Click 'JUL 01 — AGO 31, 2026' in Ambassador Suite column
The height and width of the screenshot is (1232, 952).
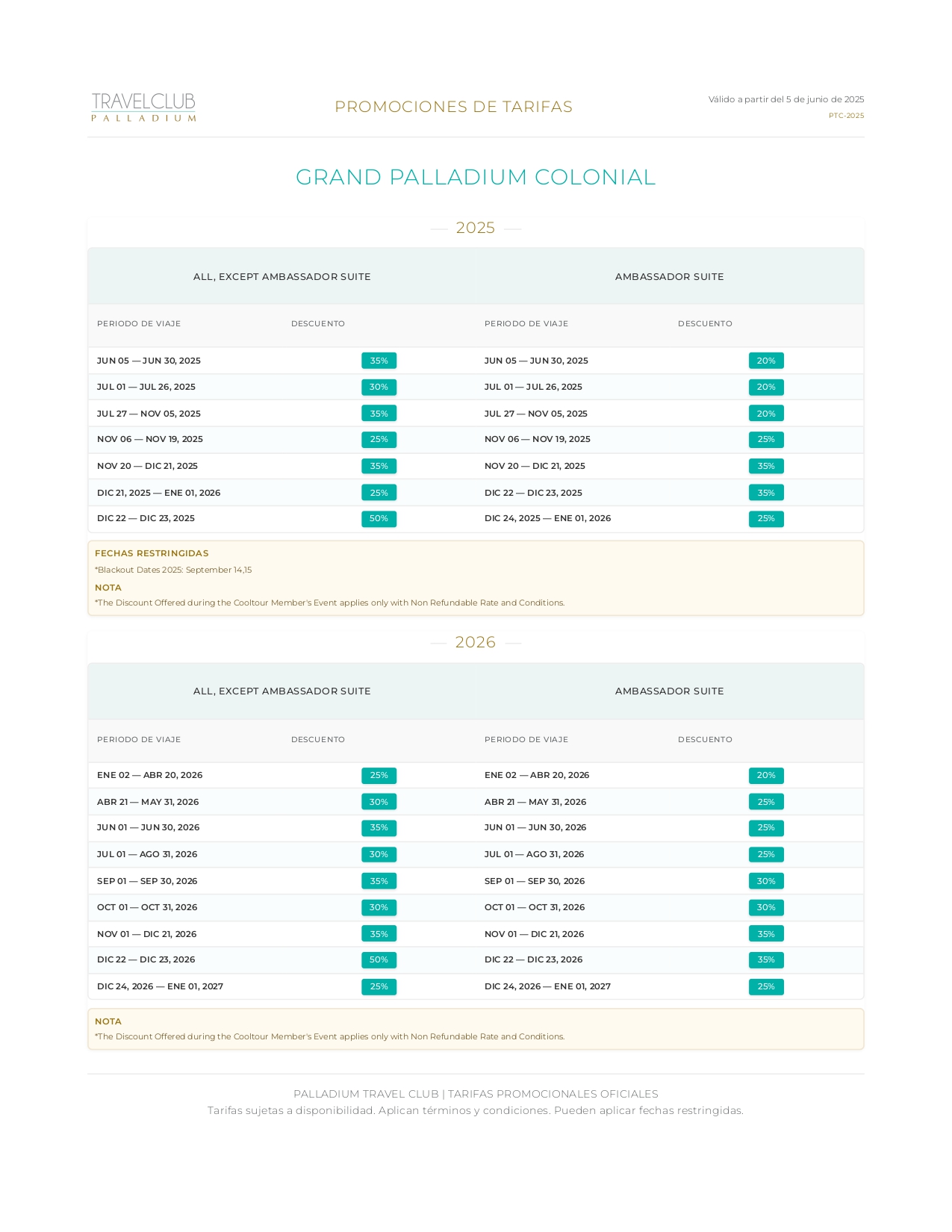pos(535,854)
